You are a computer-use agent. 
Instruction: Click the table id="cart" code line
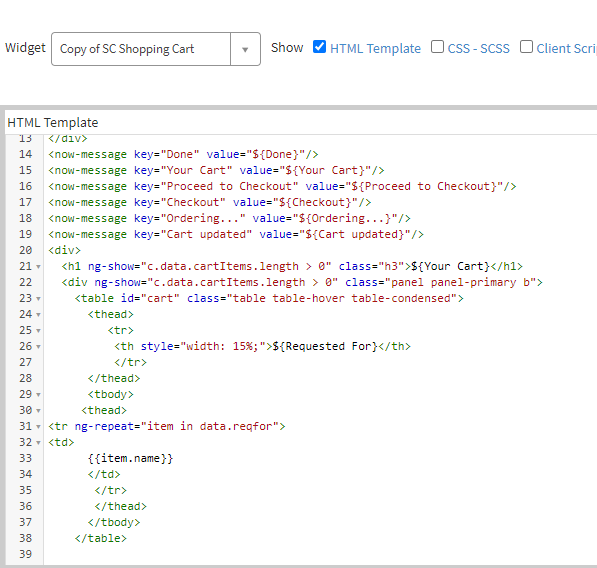pyautogui.click(x=269, y=298)
